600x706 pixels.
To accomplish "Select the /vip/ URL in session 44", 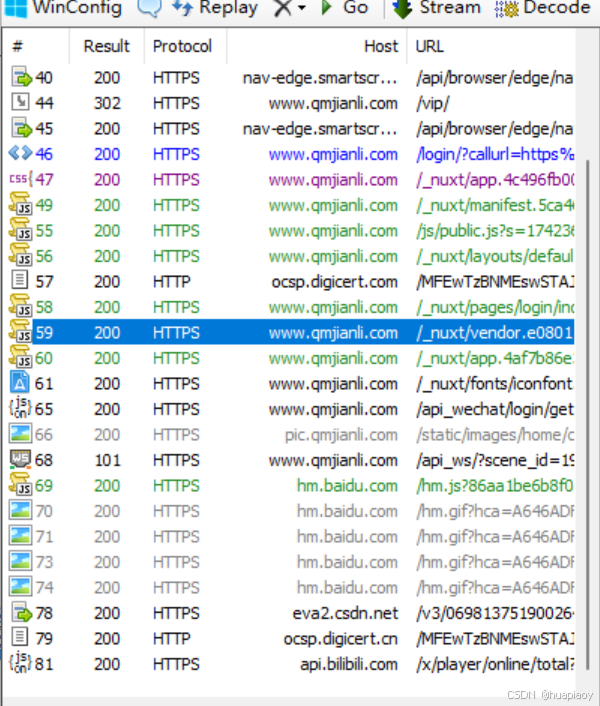I will tap(433, 104).
